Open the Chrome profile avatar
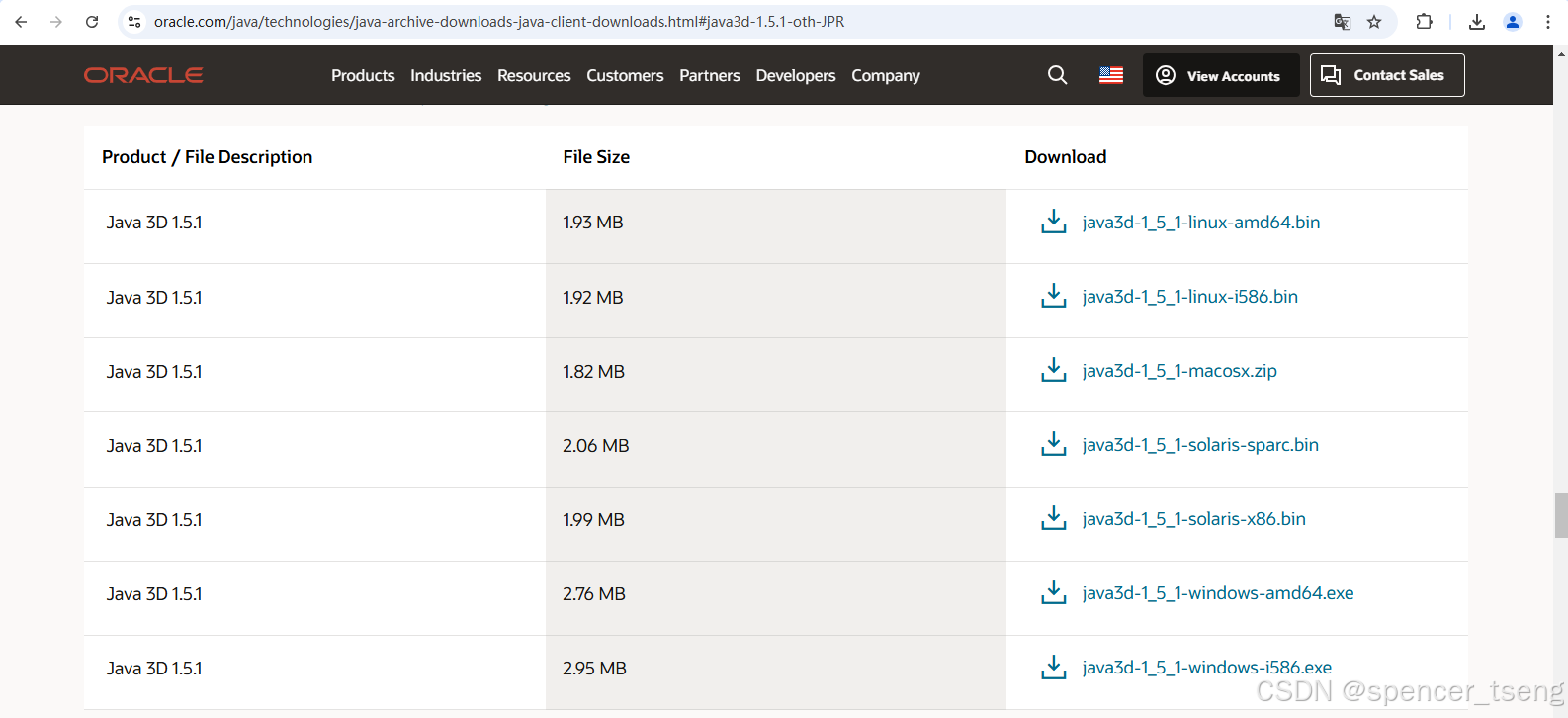1568x718 pixels. click(x=1513, y=22)
